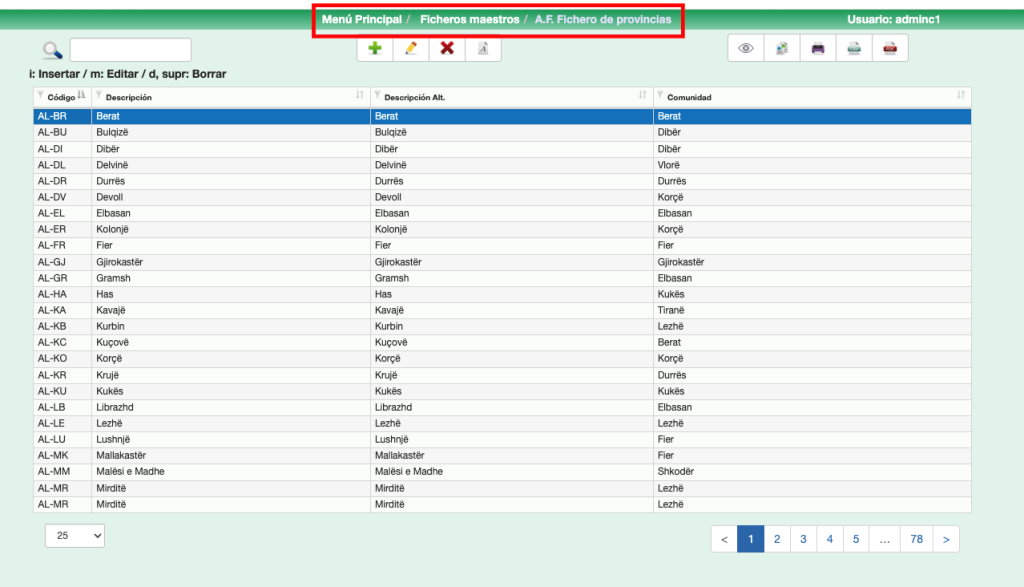Click the search text input field

pyautogui.click(x=130, y=51)
